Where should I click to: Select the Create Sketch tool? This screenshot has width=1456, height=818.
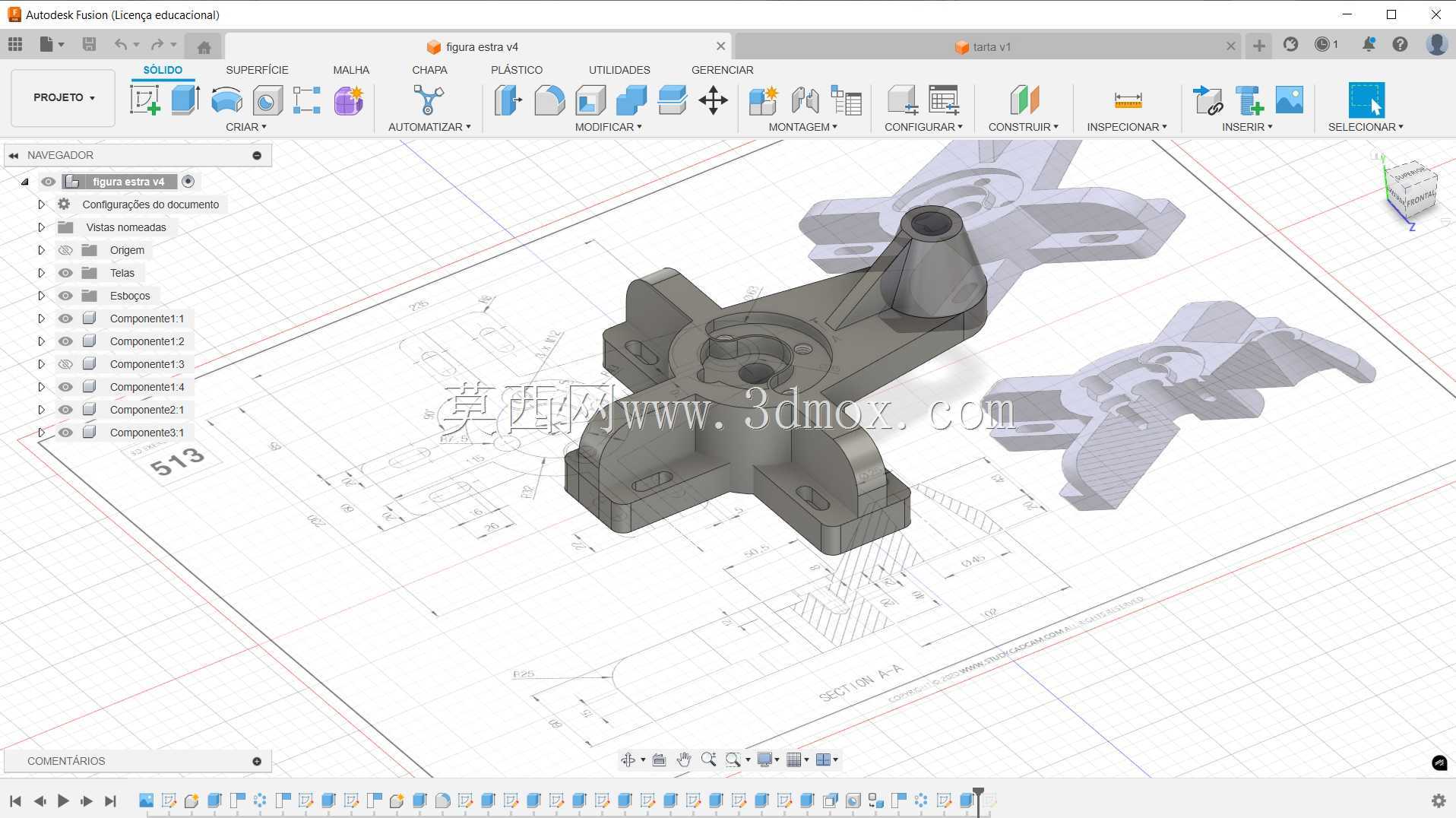click(145, 100)
